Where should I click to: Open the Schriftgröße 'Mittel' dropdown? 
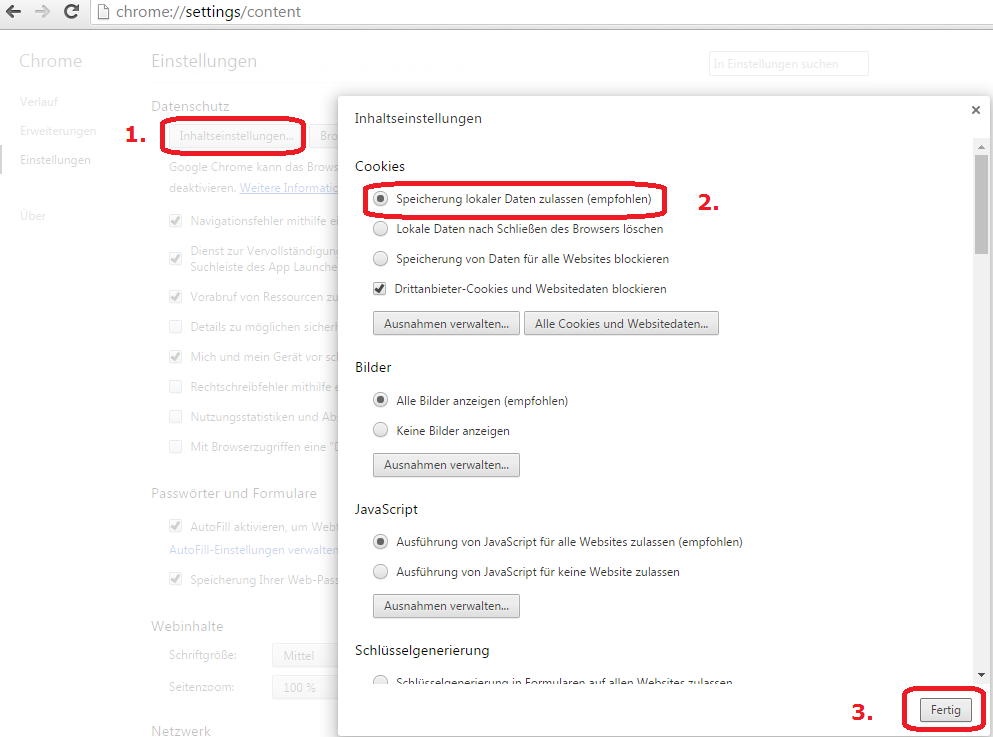[303, 656]
